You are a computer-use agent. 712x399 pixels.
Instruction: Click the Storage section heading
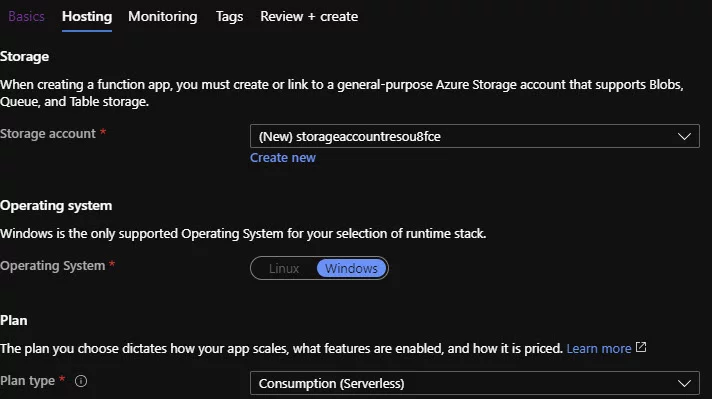pos(25,57)
